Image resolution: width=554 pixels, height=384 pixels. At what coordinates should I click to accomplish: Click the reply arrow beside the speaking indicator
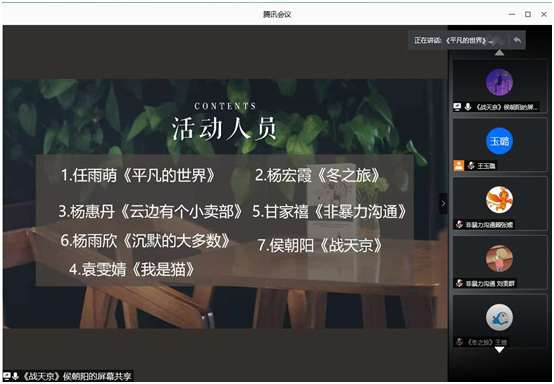517,40
